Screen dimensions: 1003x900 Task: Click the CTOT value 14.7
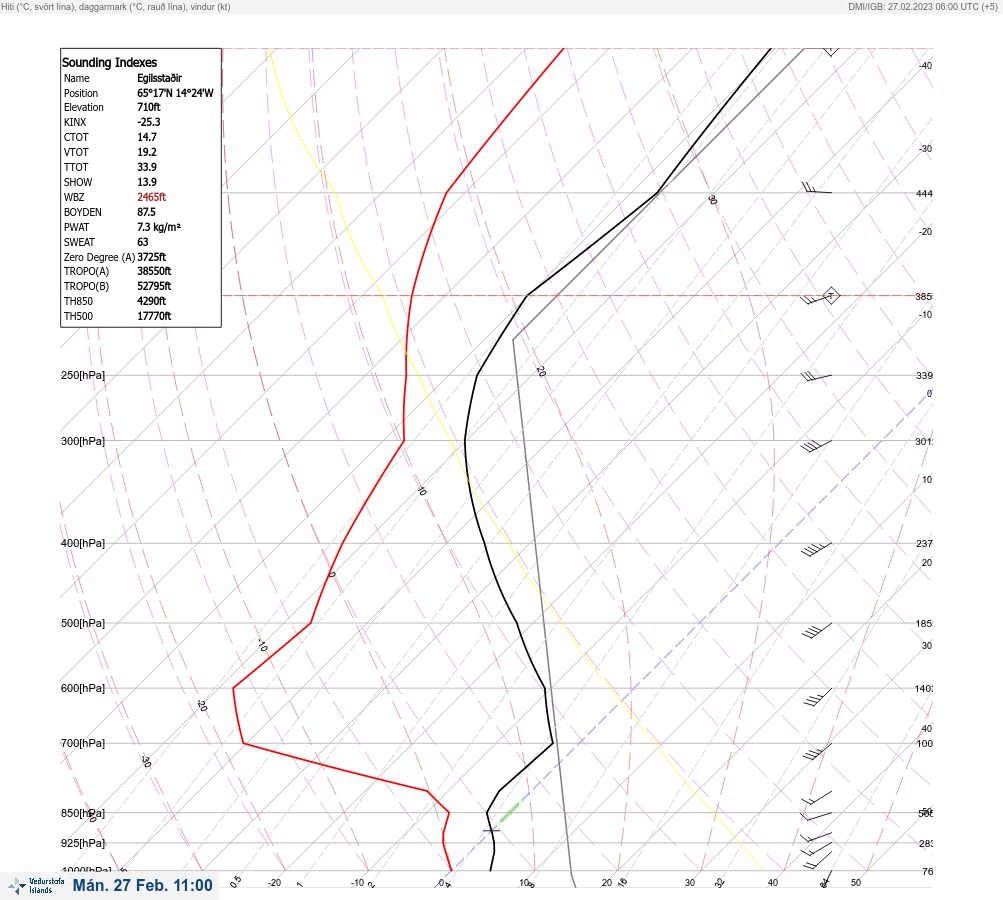[x=147, y=137]
